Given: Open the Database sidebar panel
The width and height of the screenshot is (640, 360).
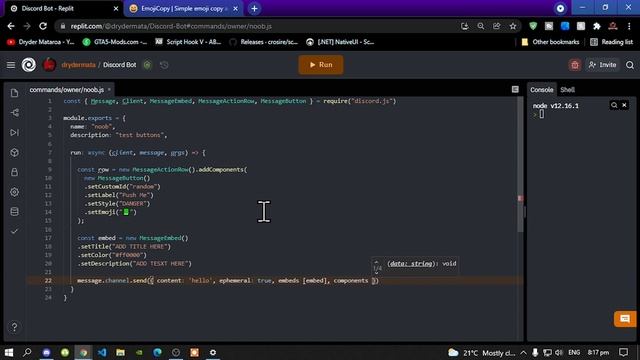Looking at the screenshot, I should coord(15,211).
